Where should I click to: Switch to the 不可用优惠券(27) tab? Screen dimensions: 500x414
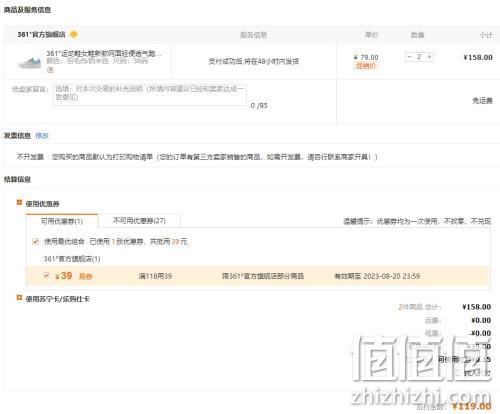tap(139, 221)
